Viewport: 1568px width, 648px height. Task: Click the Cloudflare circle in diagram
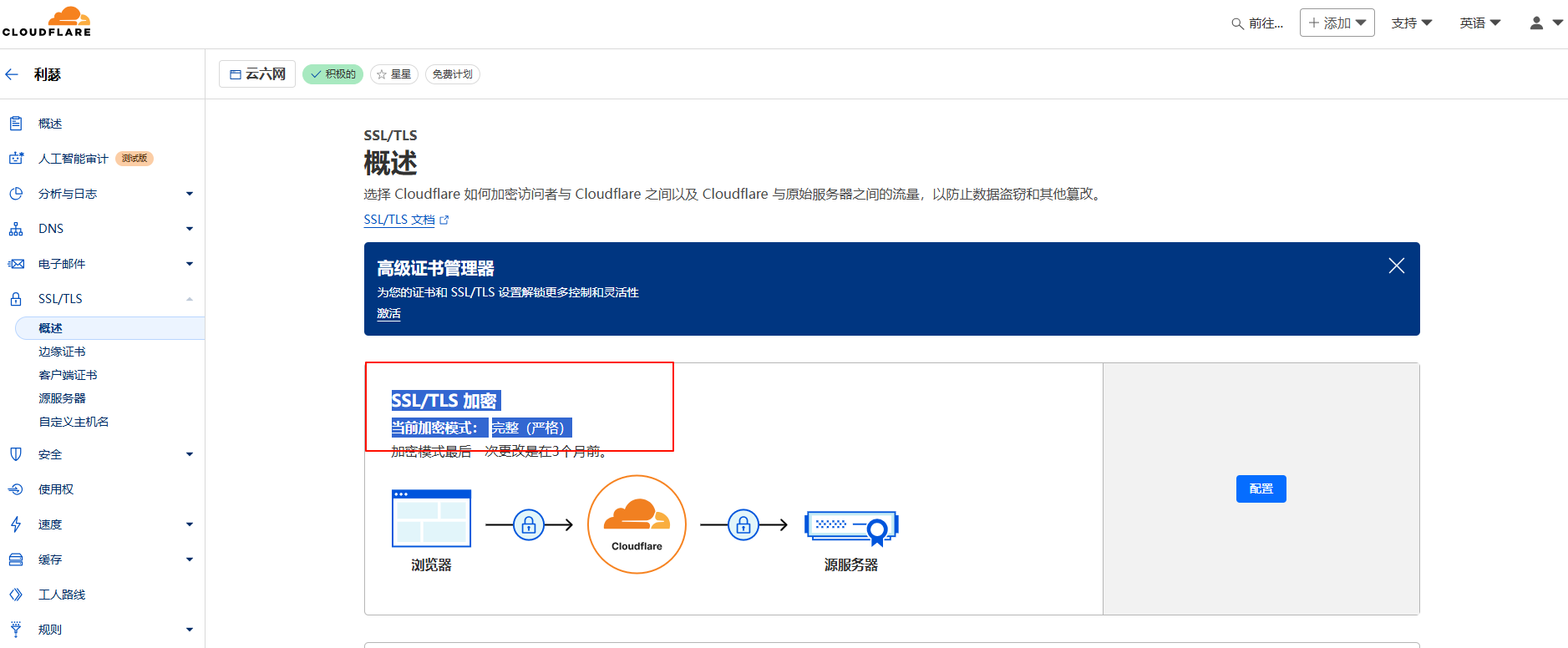click(x=637, y=524)
